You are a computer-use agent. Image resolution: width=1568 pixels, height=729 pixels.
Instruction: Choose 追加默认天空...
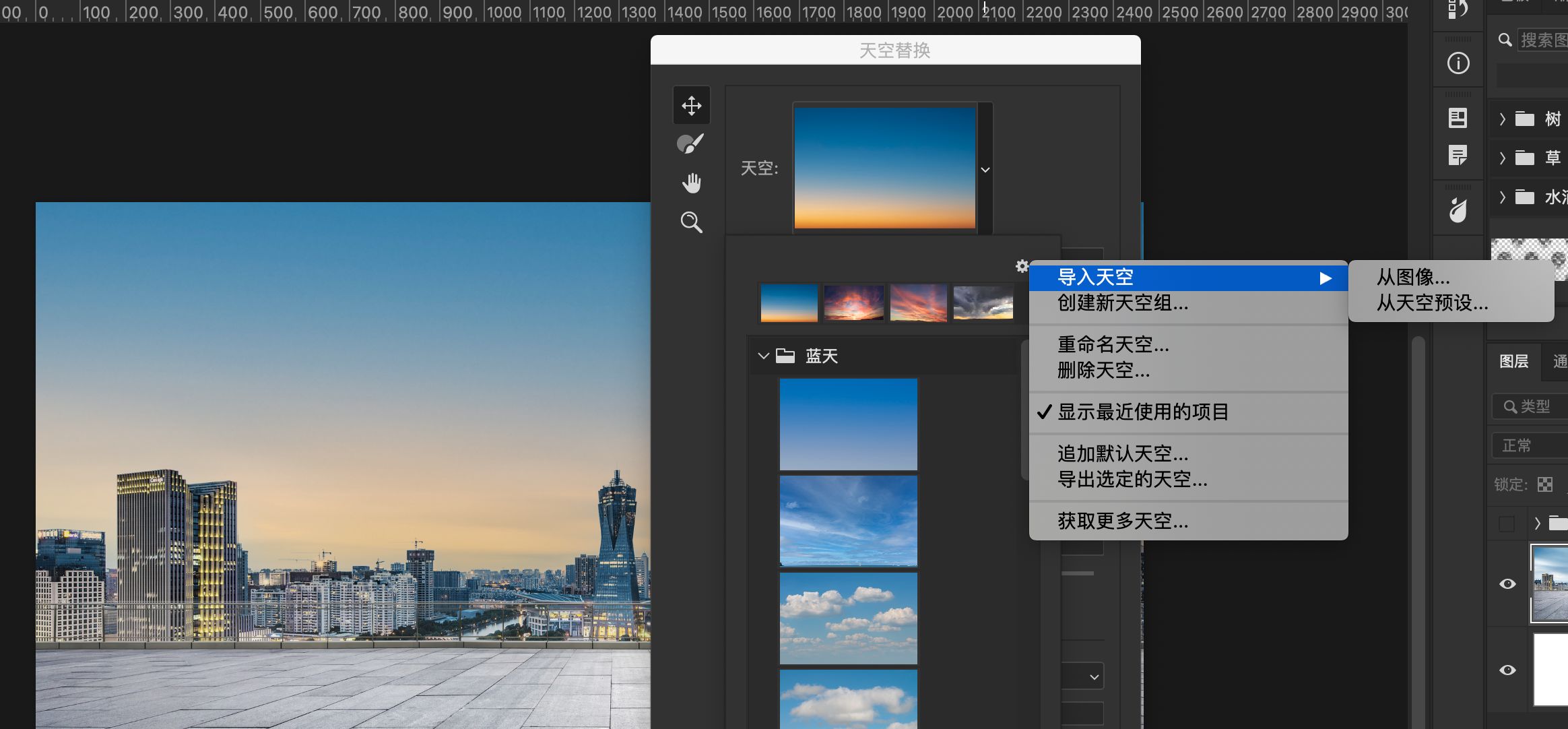(x=1189, y=453)
